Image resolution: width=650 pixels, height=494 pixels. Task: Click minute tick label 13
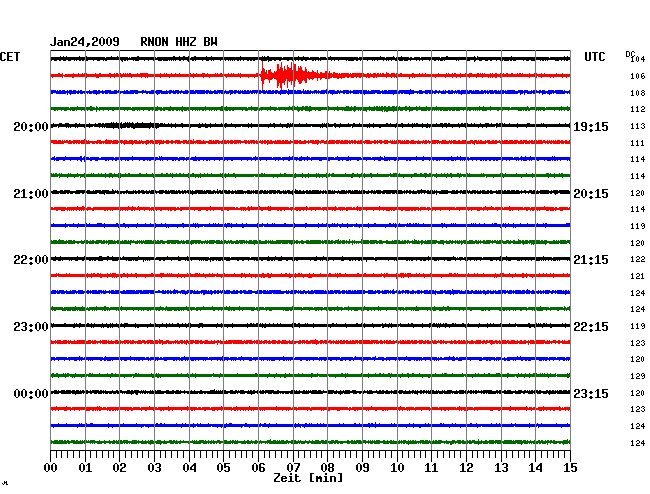click(501, 467)
